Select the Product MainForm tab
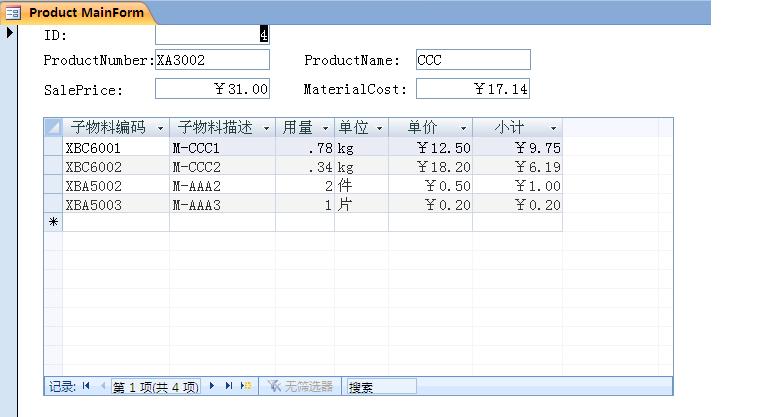Screen dimensions: 757x417 click(77, 12)
